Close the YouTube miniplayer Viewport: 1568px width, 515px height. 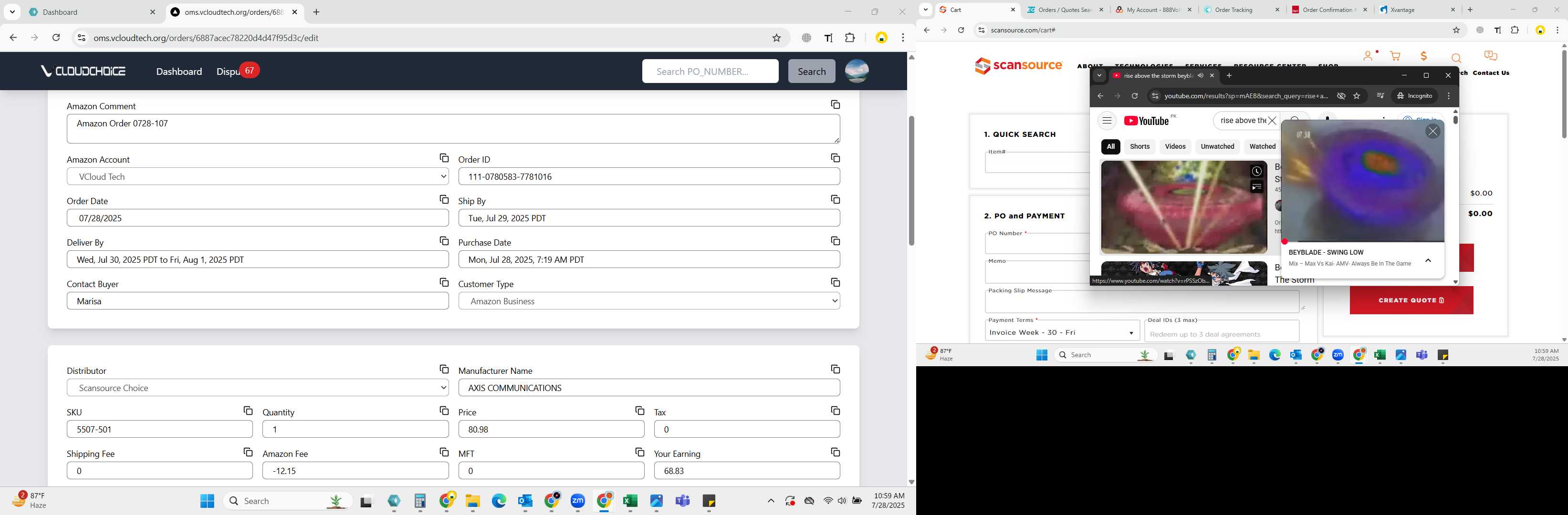tap(1433, 131)
